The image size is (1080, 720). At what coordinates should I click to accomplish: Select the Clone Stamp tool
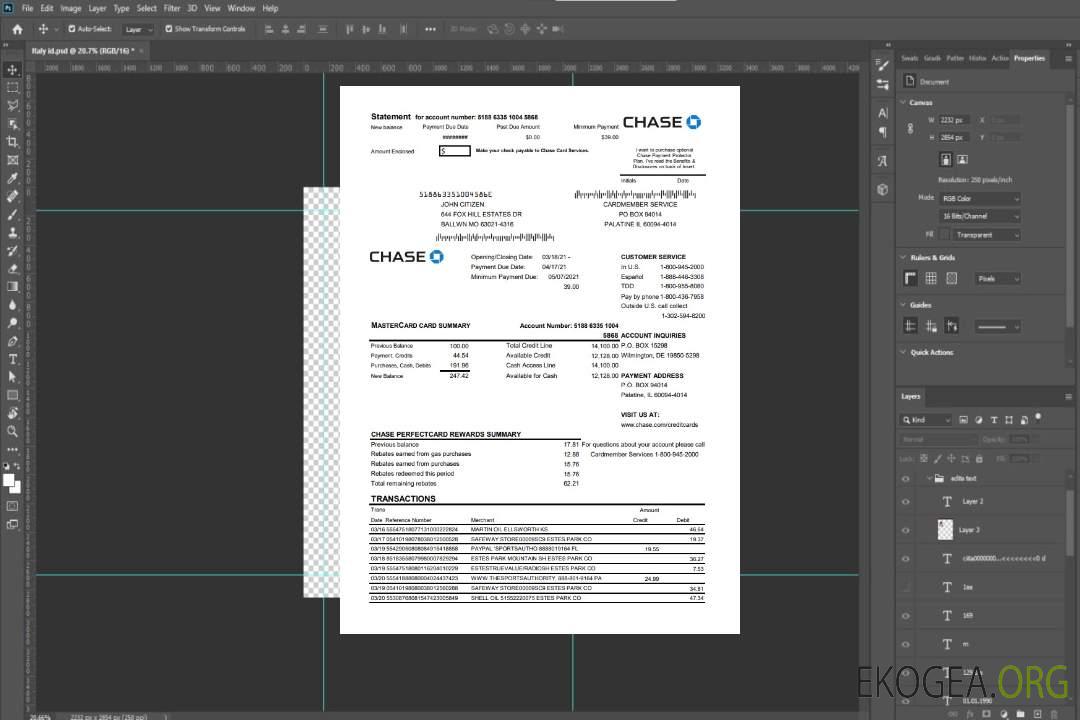12,233
